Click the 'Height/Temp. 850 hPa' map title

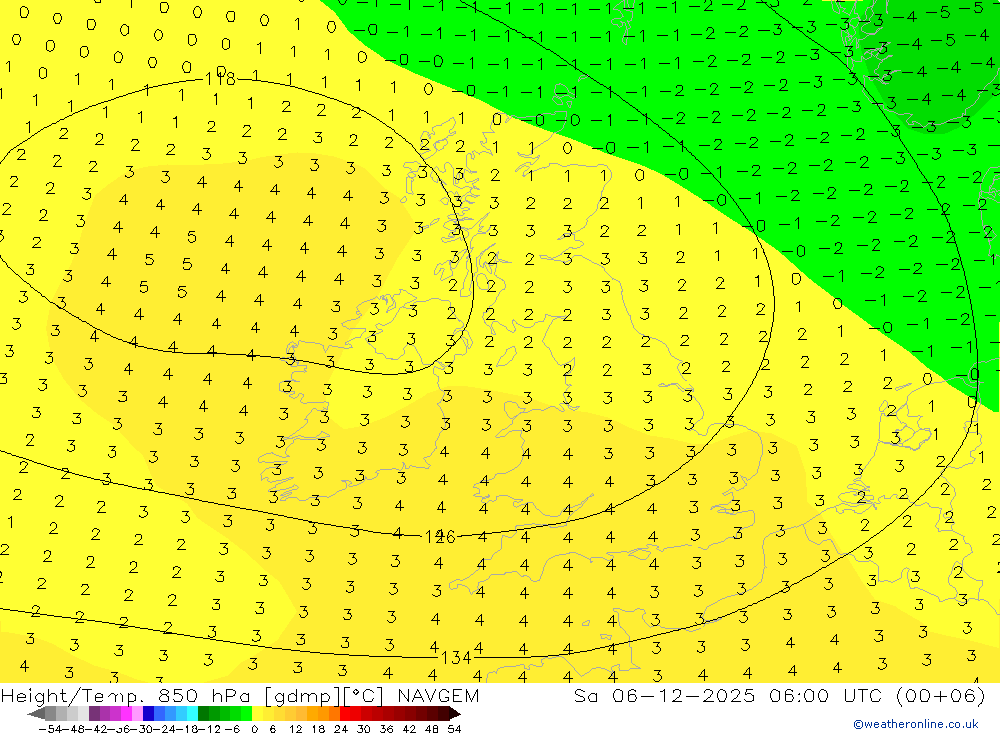click(x=126, y=696)
